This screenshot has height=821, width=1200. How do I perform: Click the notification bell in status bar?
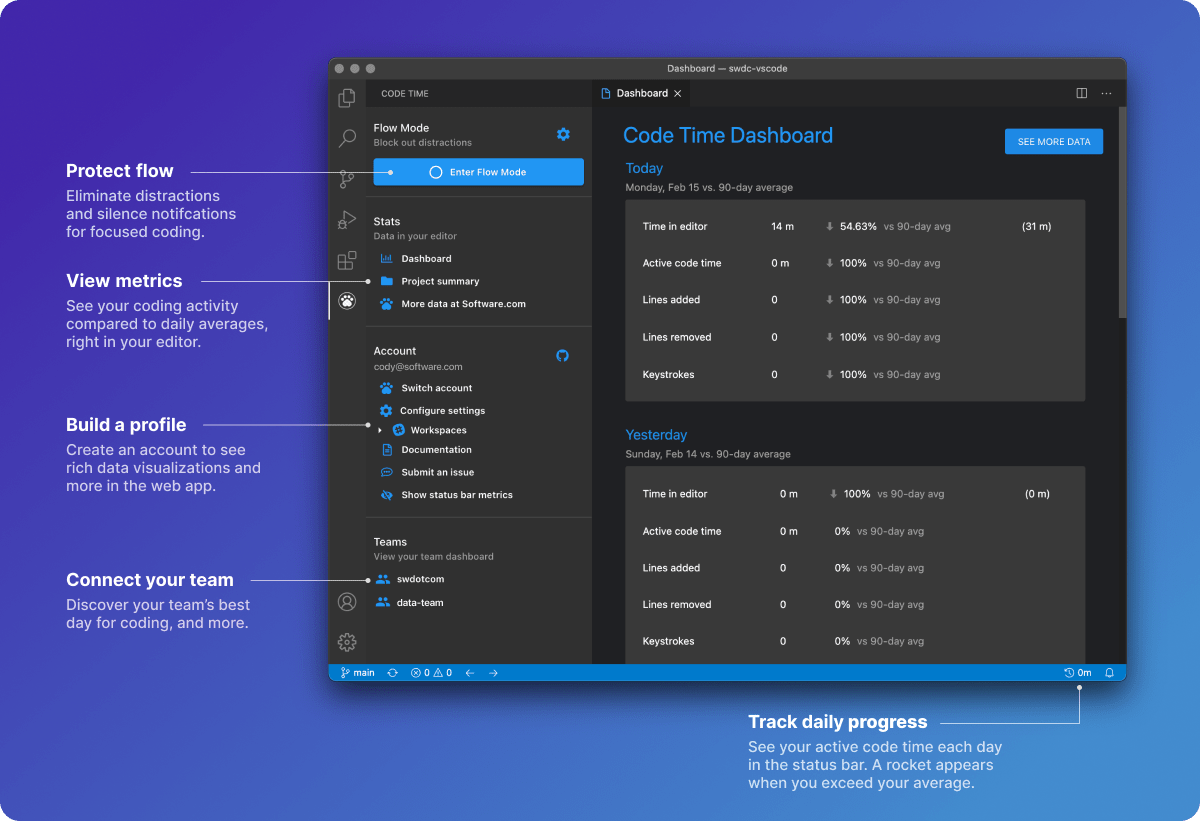[1109, 673]
